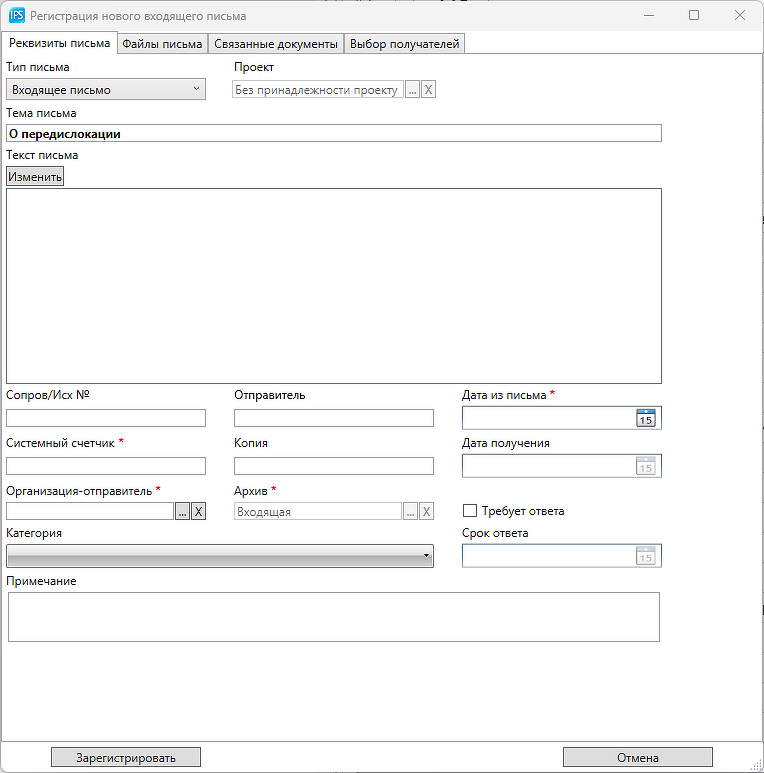Click Изменить button to edit letter text
The width and height of the screenshot is (764, 773).
pos(35,177)
